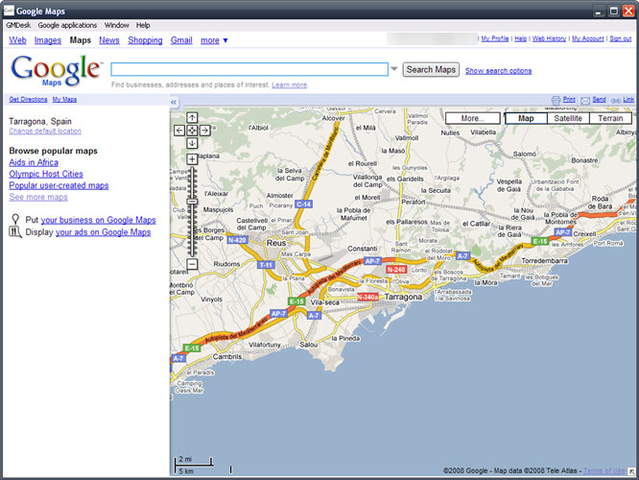The width and height of the screenshot is (639, 480).
Task: Open the Gmail link
Action: tap(181, 40)
